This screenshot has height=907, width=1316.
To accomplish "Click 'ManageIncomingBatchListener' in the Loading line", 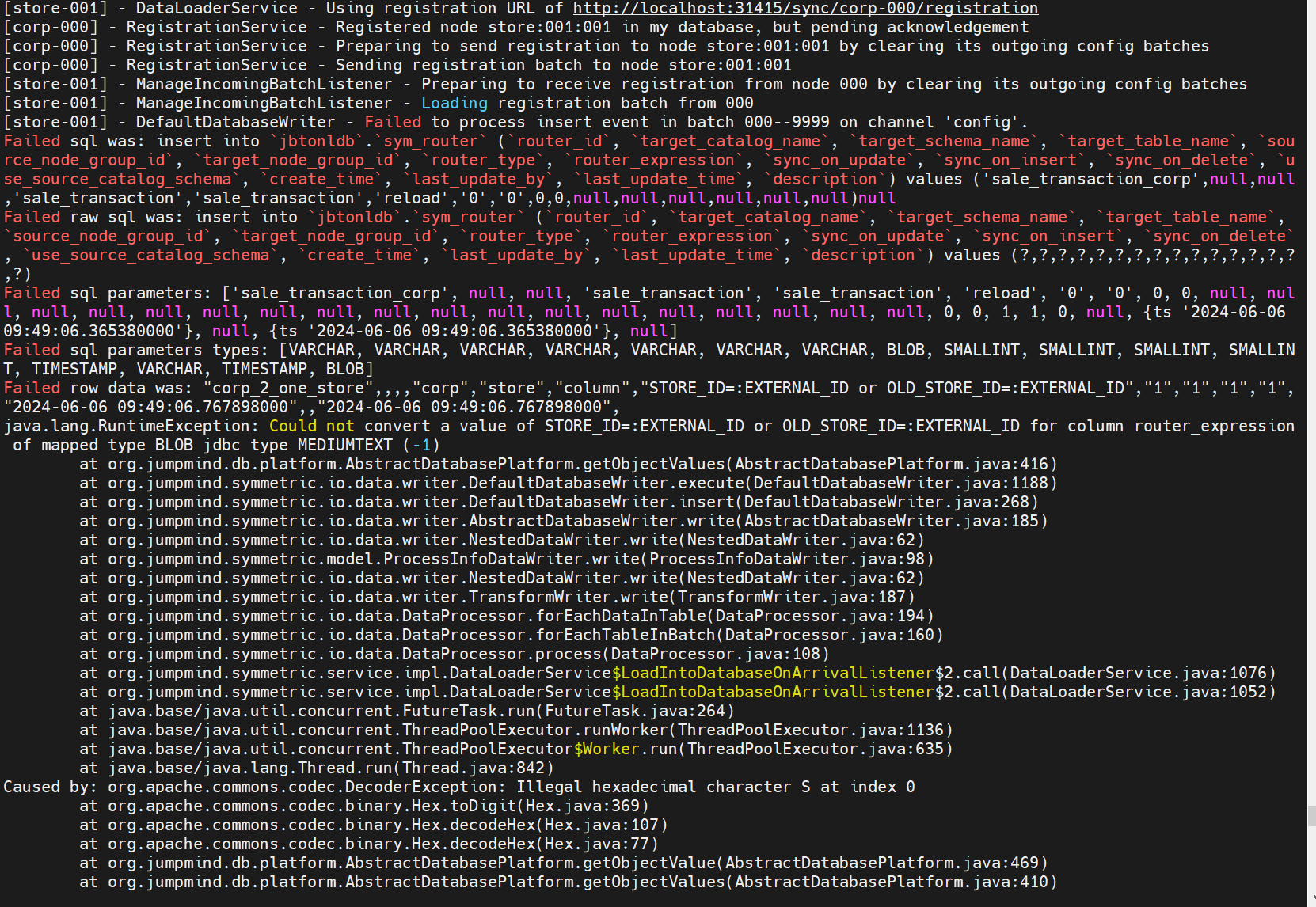I will pos(264,104).
